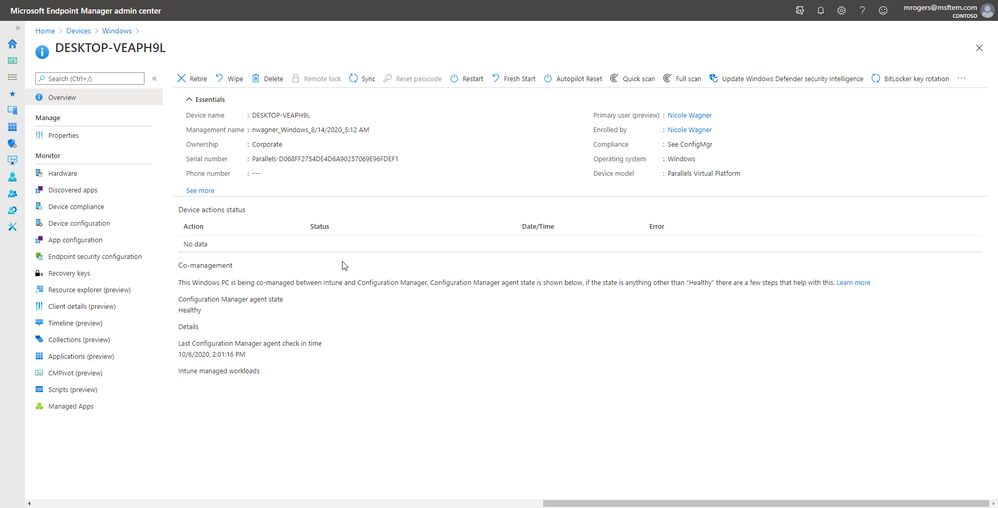This screenshot has height=508, width=998.
Task: Click Retire device action
Action: [x=192, y=78]
